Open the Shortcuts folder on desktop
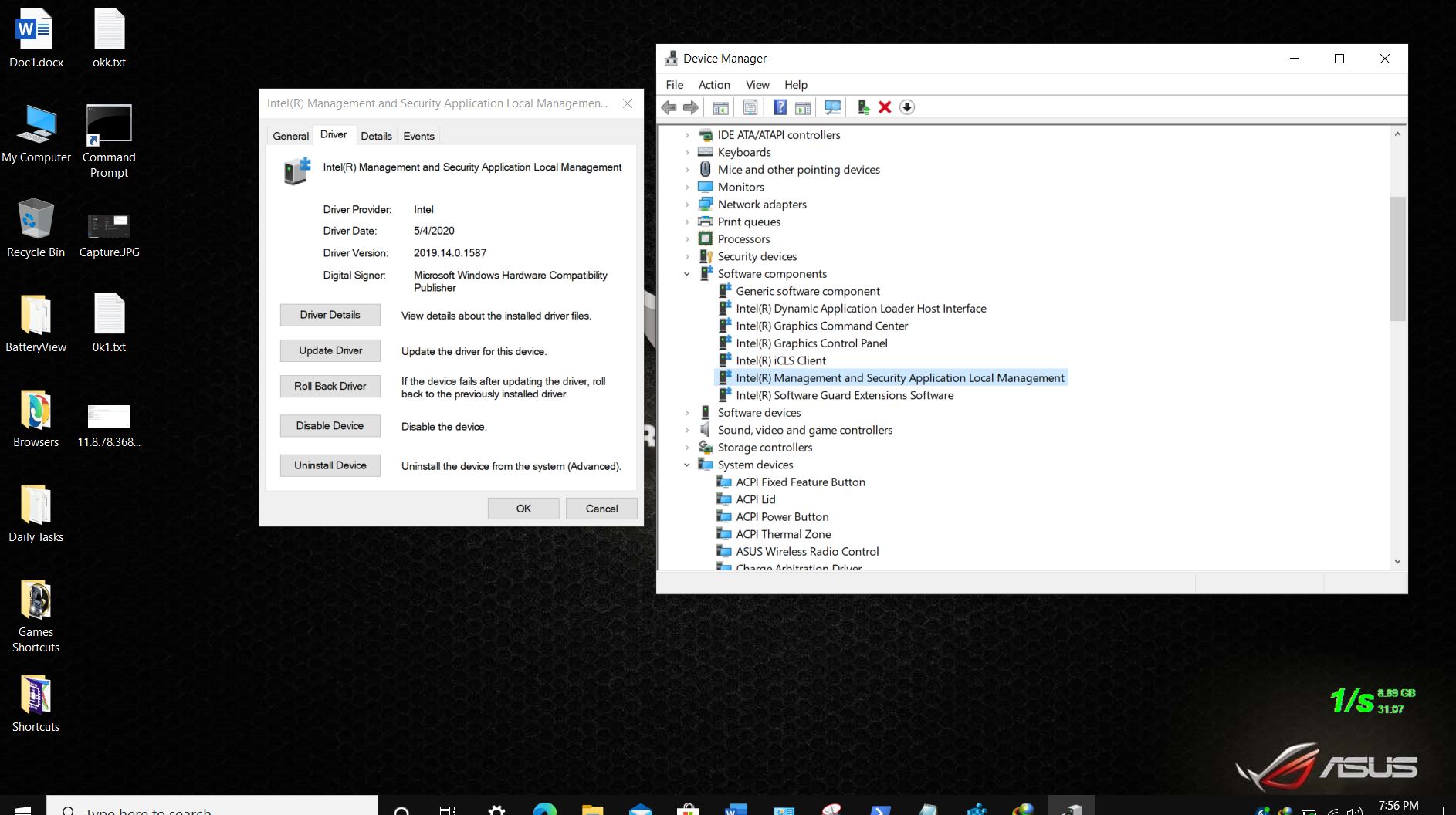The height and width of the screenshot is (815, 1456). 36,703
